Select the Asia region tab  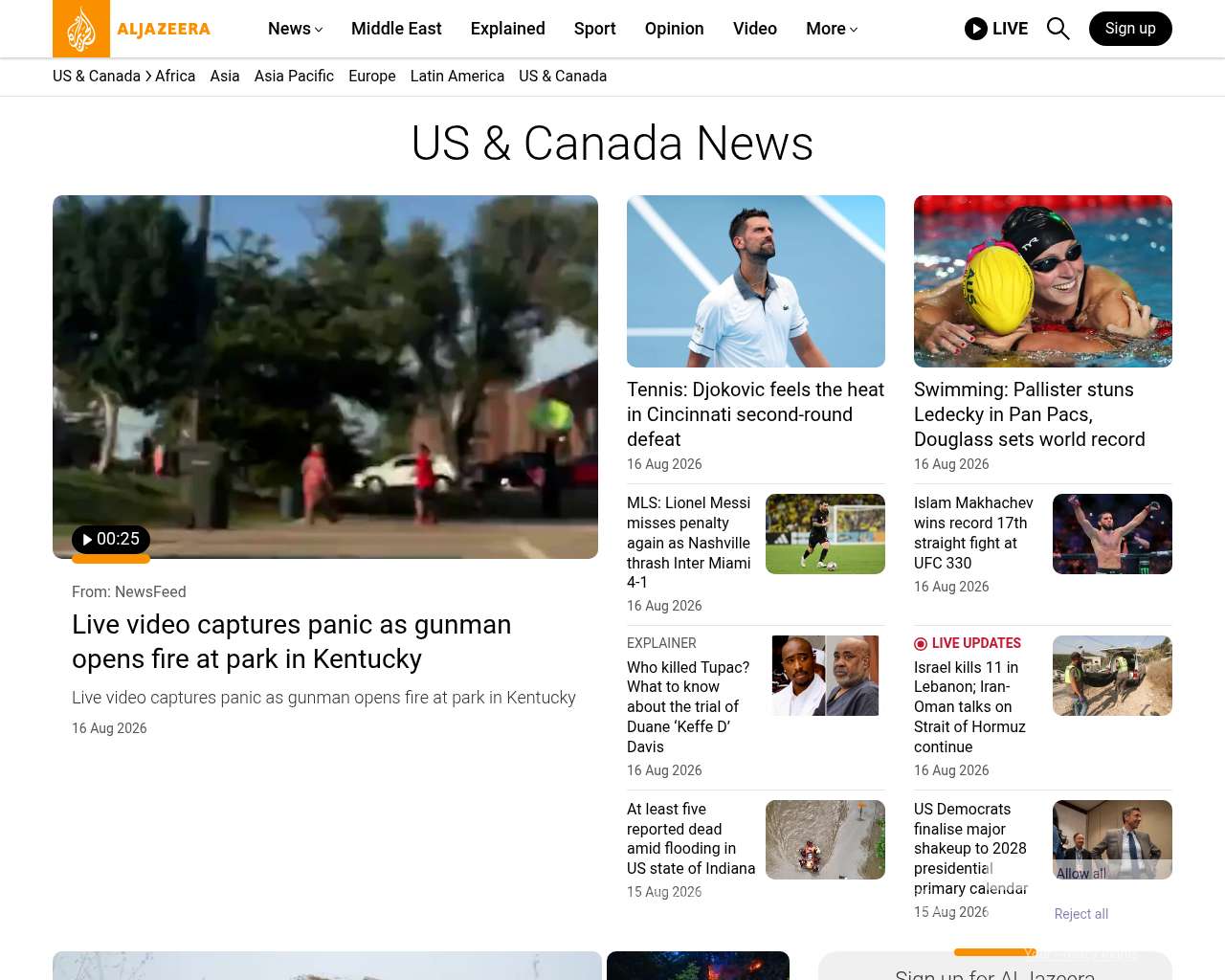pyautogui.click(x=225, y=77)
